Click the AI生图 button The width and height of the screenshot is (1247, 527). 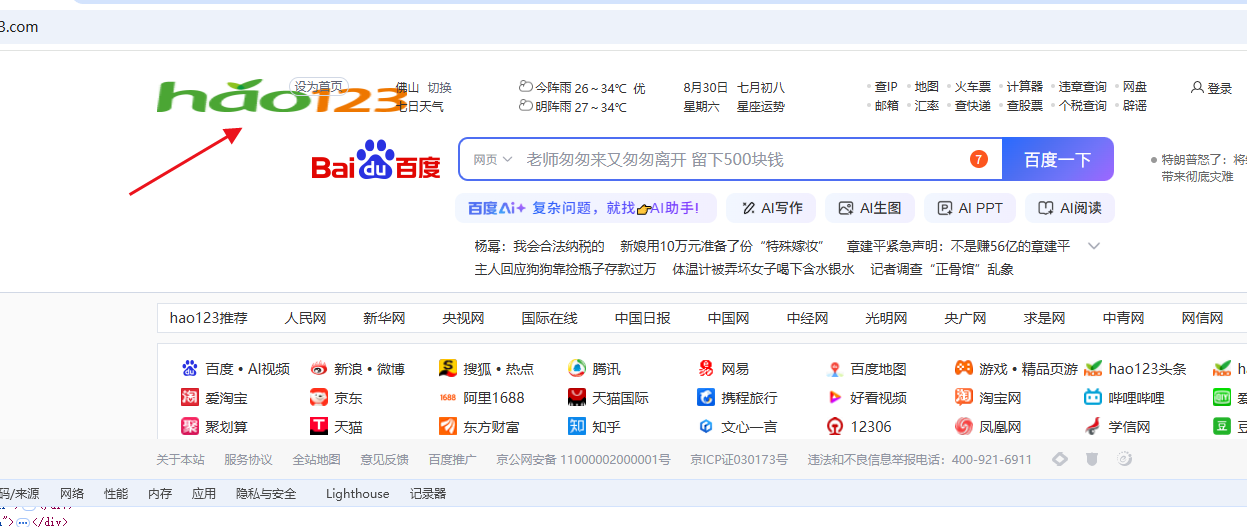[870, 208]
